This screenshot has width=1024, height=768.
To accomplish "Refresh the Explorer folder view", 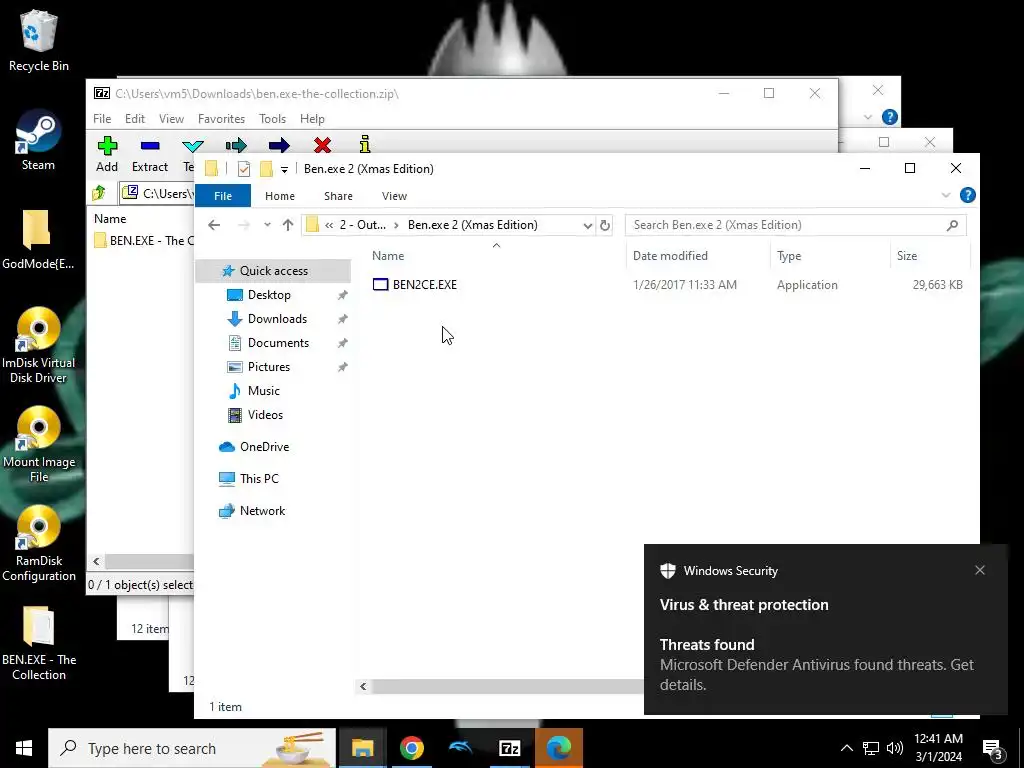I will (605, 225).
